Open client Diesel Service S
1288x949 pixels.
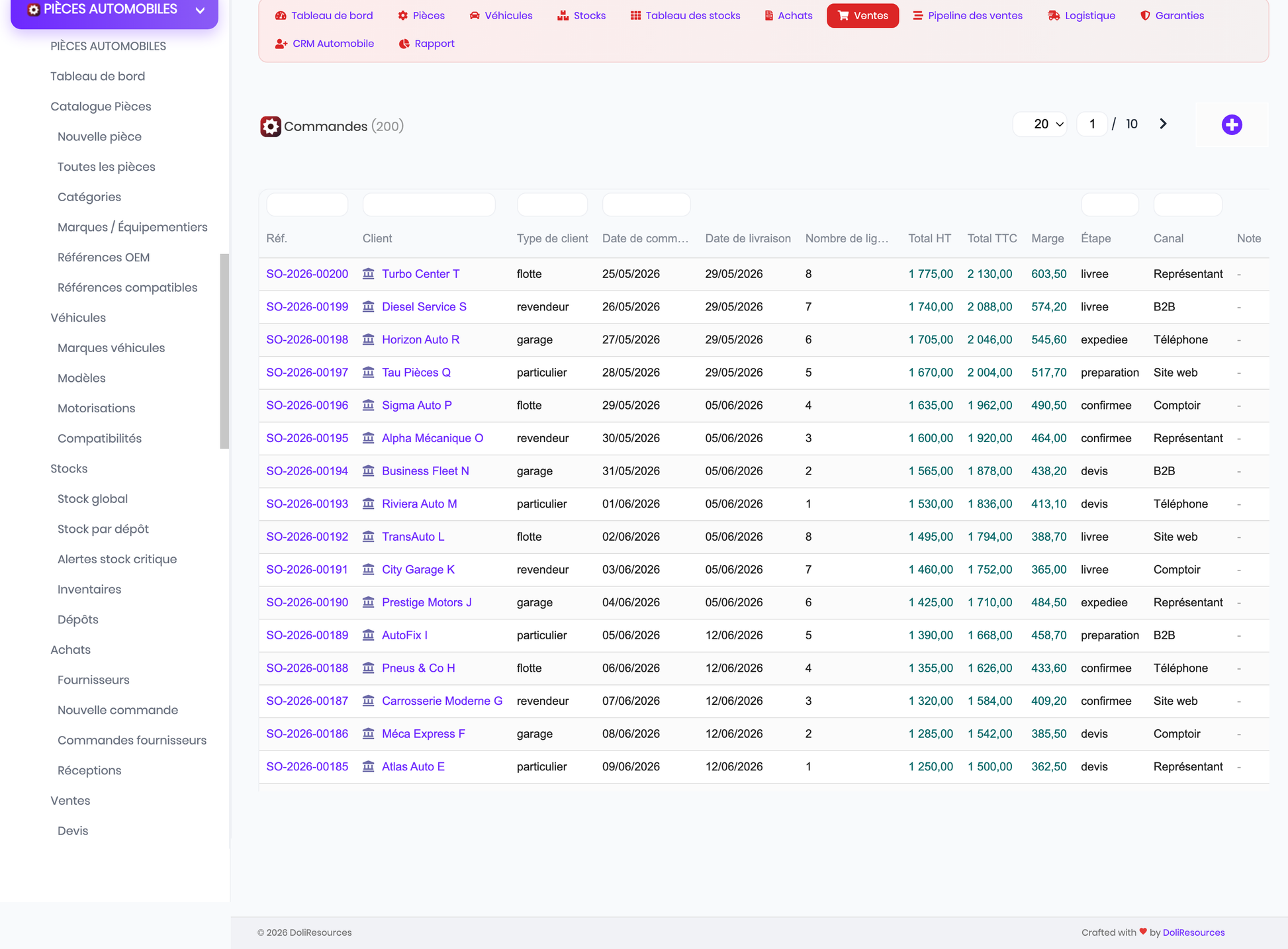(x=424, y=306)
